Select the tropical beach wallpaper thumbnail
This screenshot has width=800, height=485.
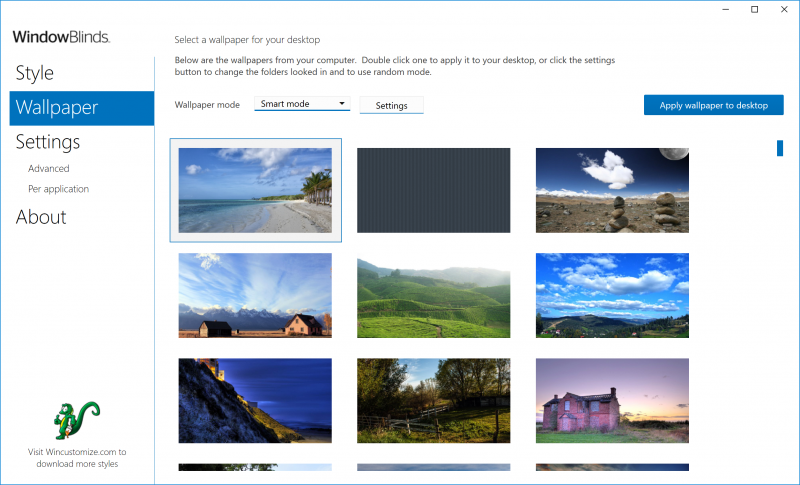(x=255, y=190)
